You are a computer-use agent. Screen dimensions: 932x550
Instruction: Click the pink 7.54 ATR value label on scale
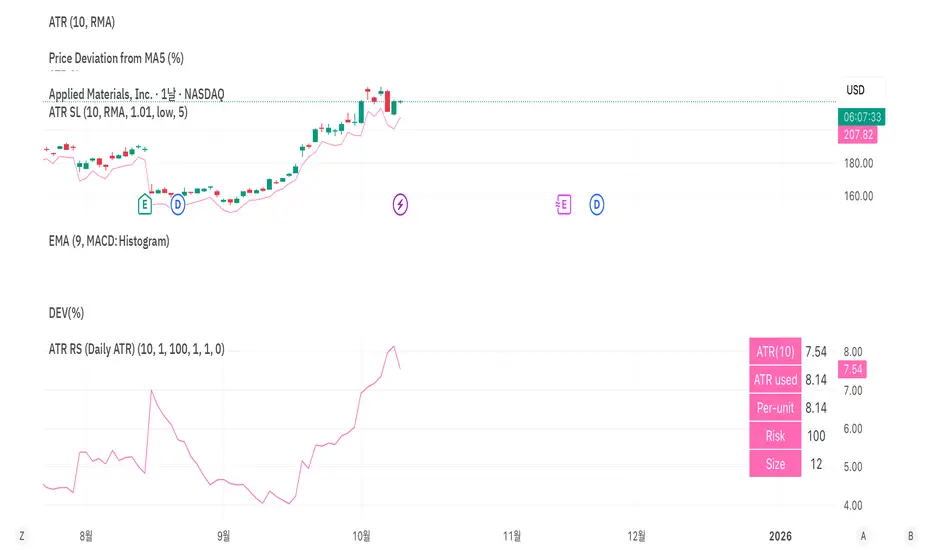[x=853, y=369]
